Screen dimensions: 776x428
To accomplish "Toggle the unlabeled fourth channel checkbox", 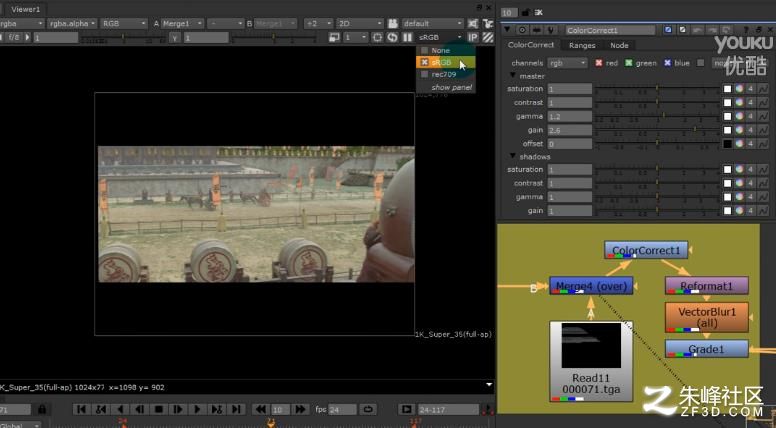I will coord(700,63).
